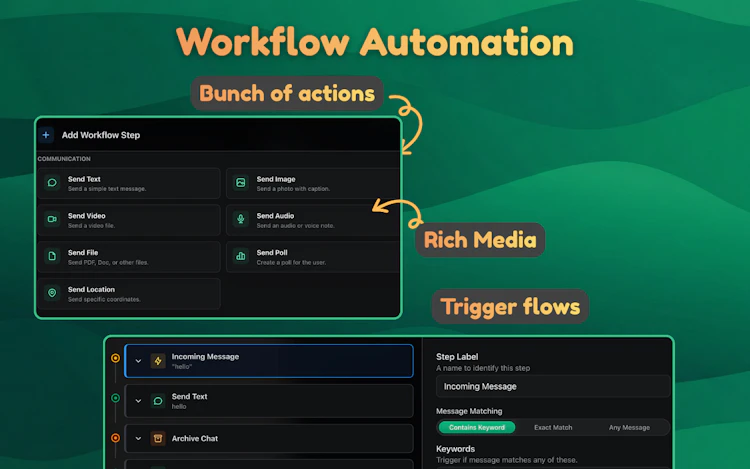Click the Step Label input field
Viewport: 750px width, 469px height.
click(x=553, y=386)
